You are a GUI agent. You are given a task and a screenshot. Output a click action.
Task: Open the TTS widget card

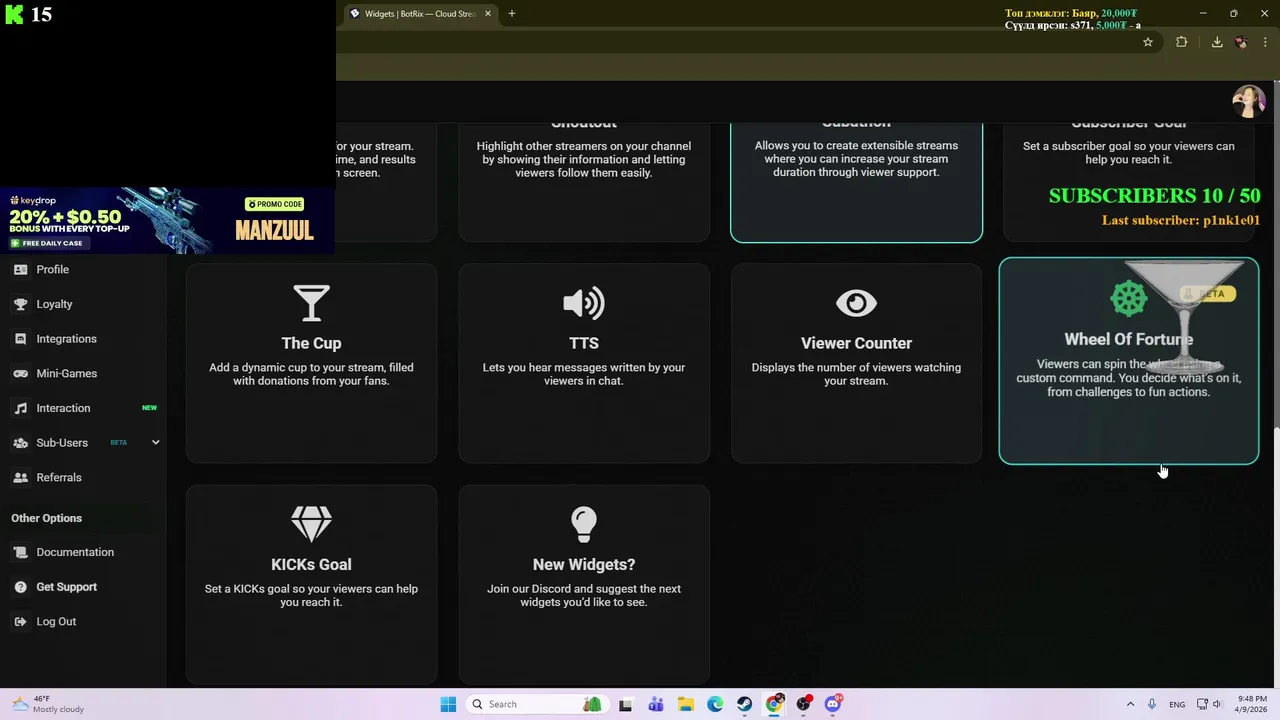coord(584,363)
